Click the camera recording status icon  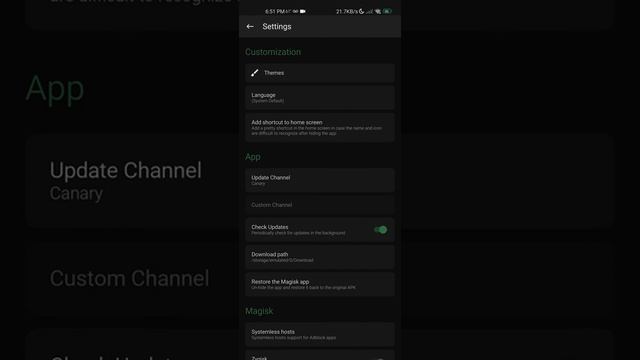click(303, 11)
